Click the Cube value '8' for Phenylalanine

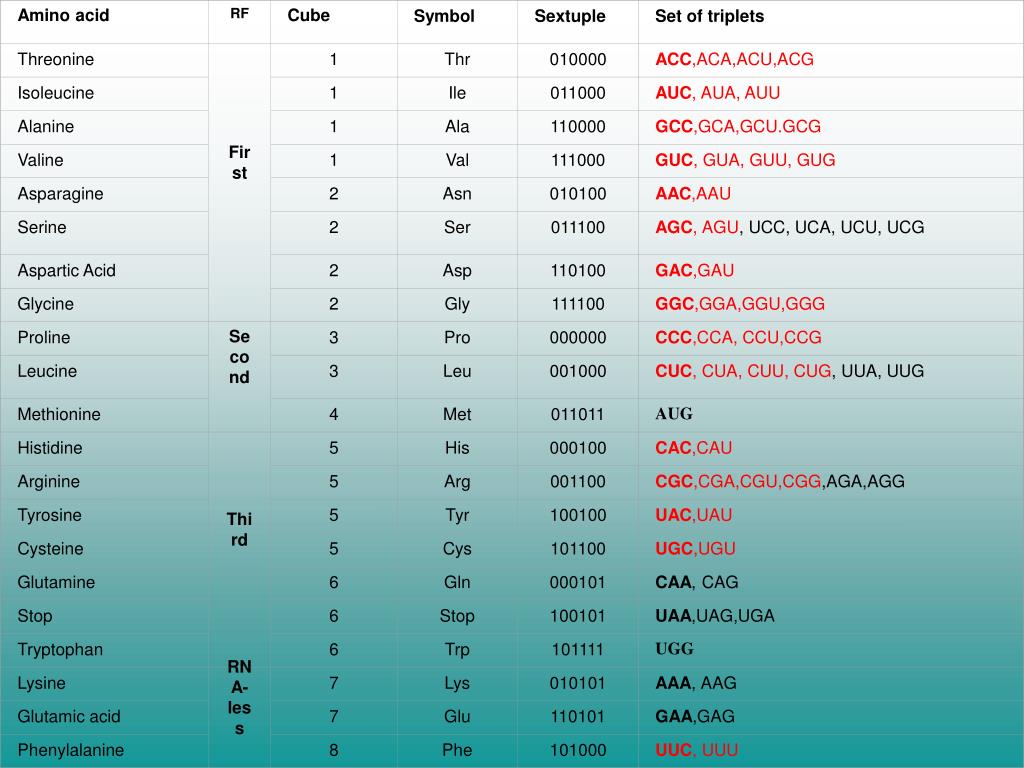tap(333, 750)
